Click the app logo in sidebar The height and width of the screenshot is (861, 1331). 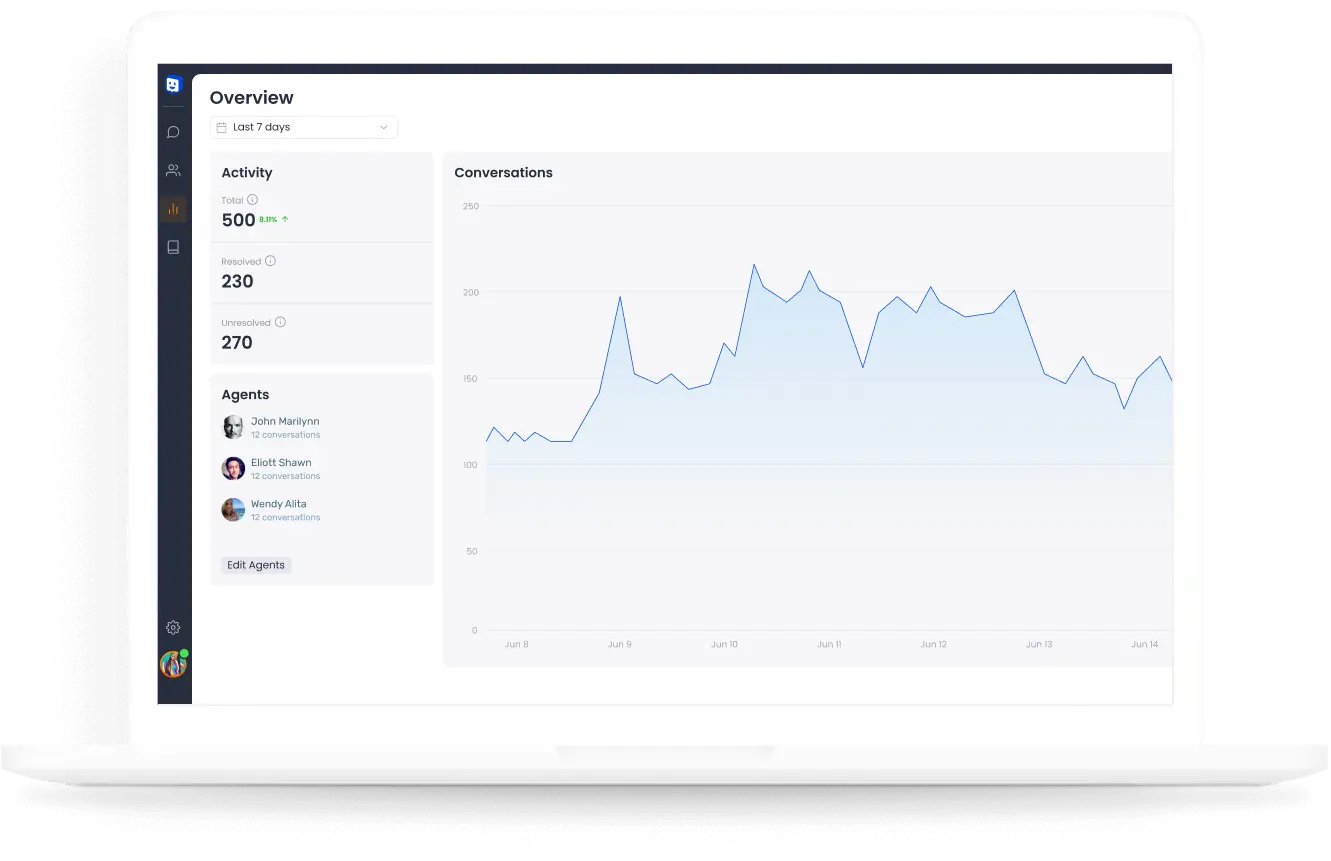(173, 85)
